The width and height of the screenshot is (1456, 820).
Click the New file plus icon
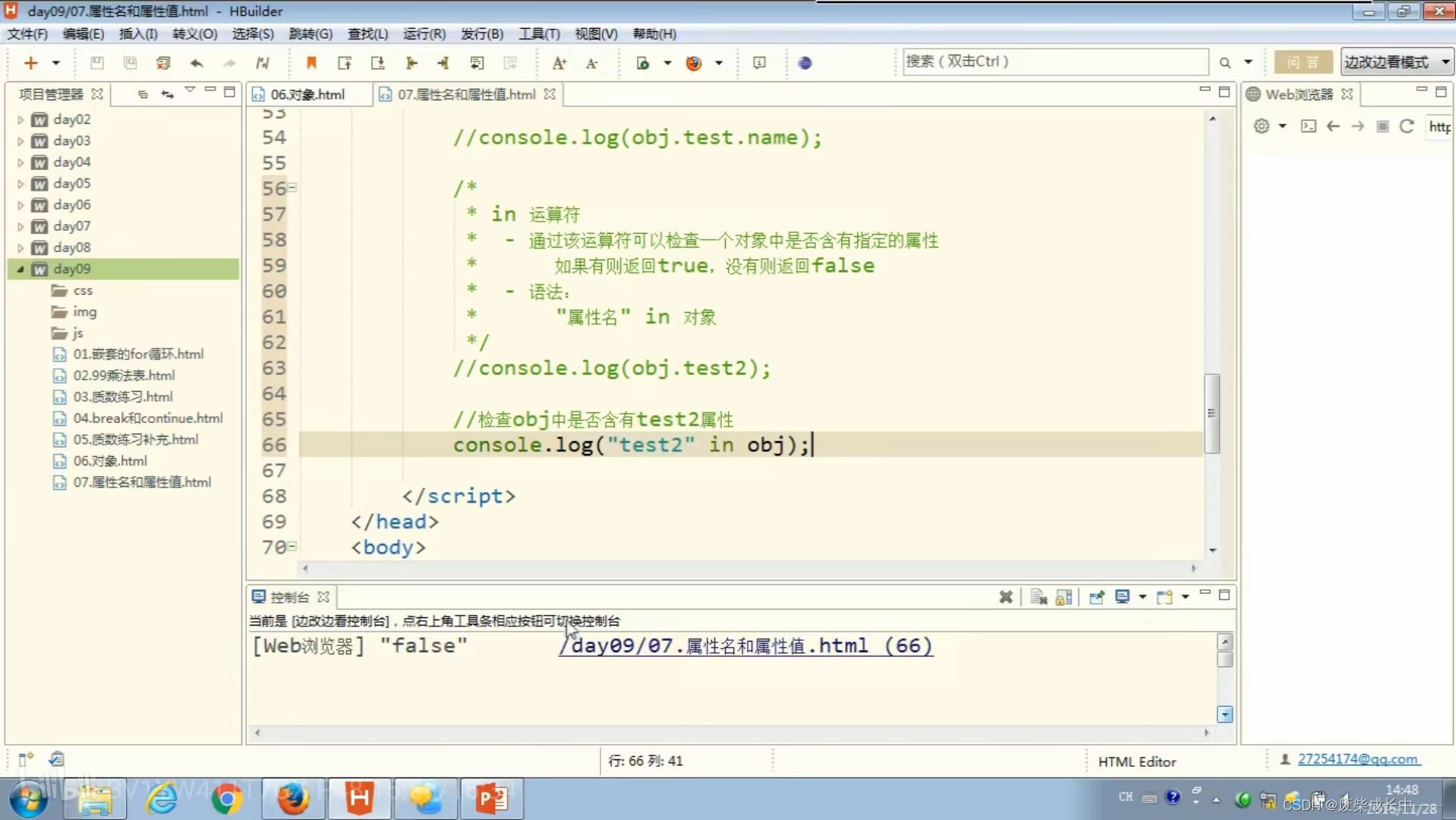tap(30, 63)
